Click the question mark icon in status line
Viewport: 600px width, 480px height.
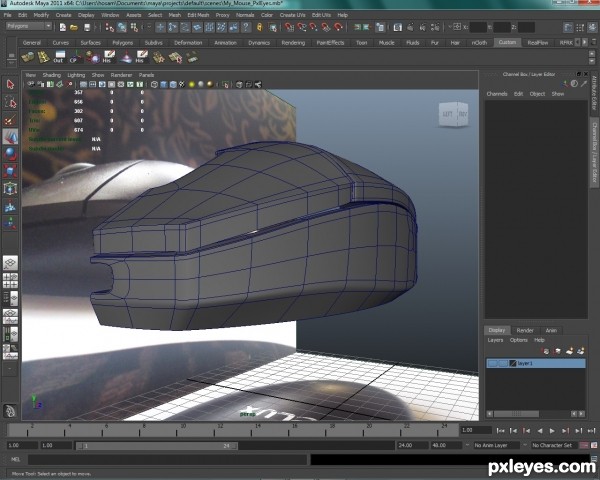tap(246, 27)
